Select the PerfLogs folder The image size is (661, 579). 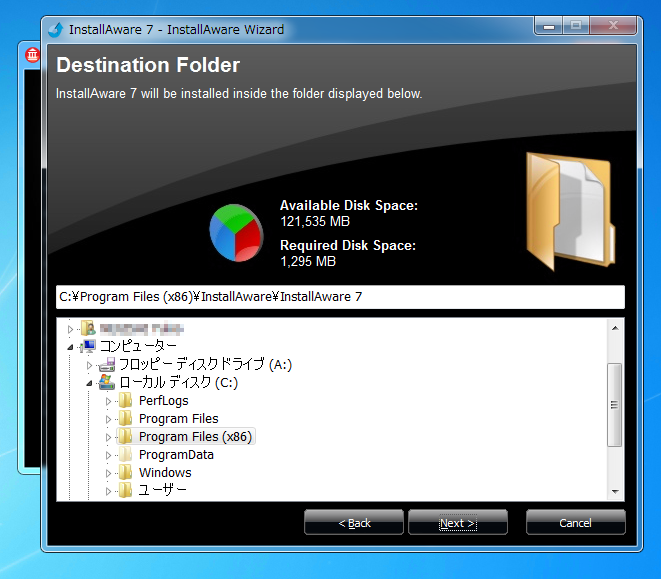pos(164,401)
